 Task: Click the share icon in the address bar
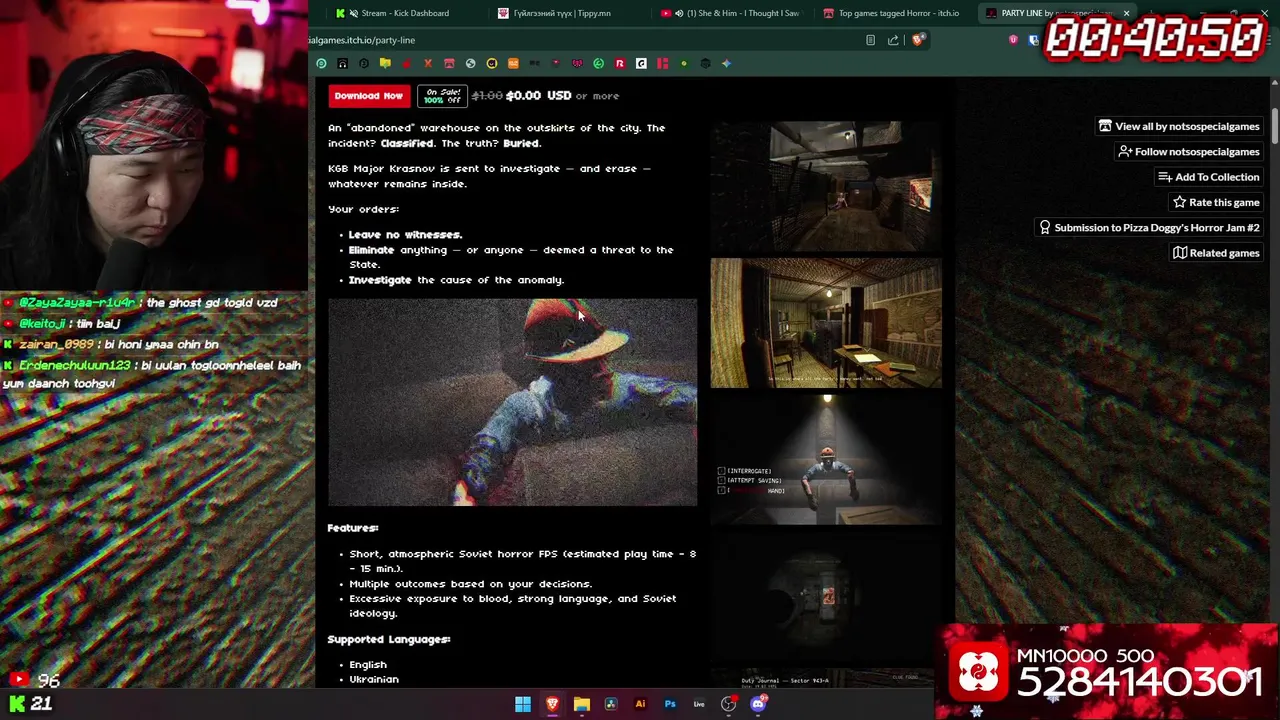point(893,40)
